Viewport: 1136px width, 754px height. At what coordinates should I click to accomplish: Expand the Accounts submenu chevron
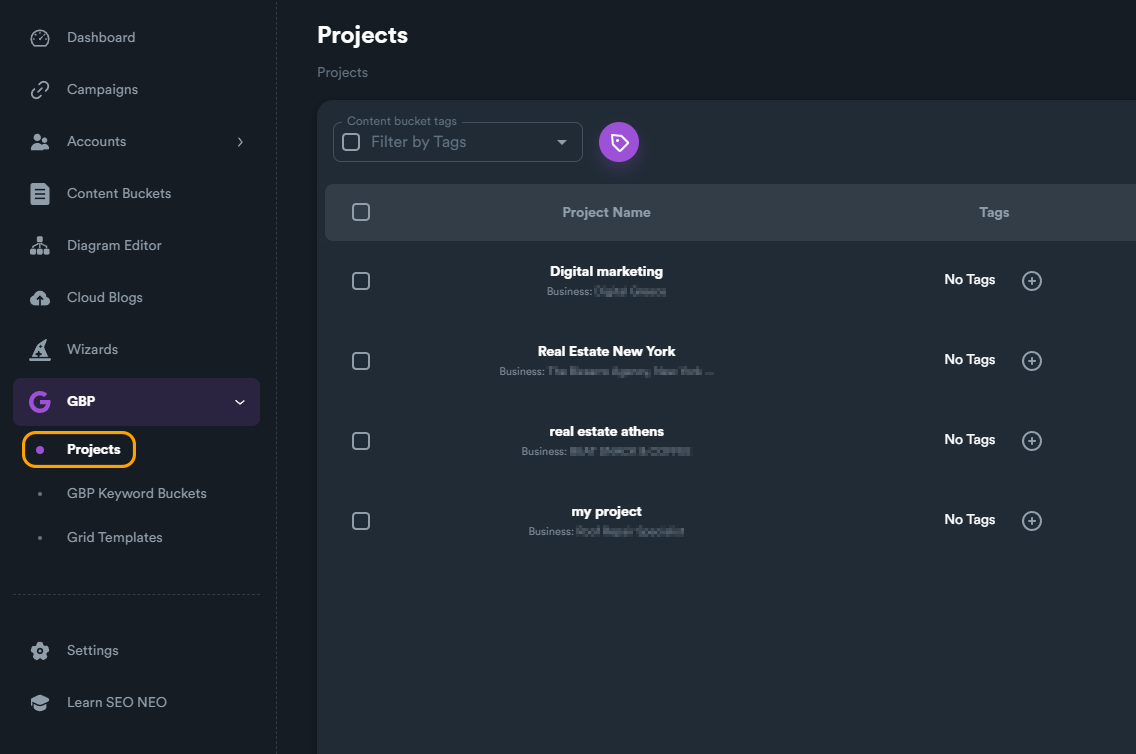coord(240,142)
